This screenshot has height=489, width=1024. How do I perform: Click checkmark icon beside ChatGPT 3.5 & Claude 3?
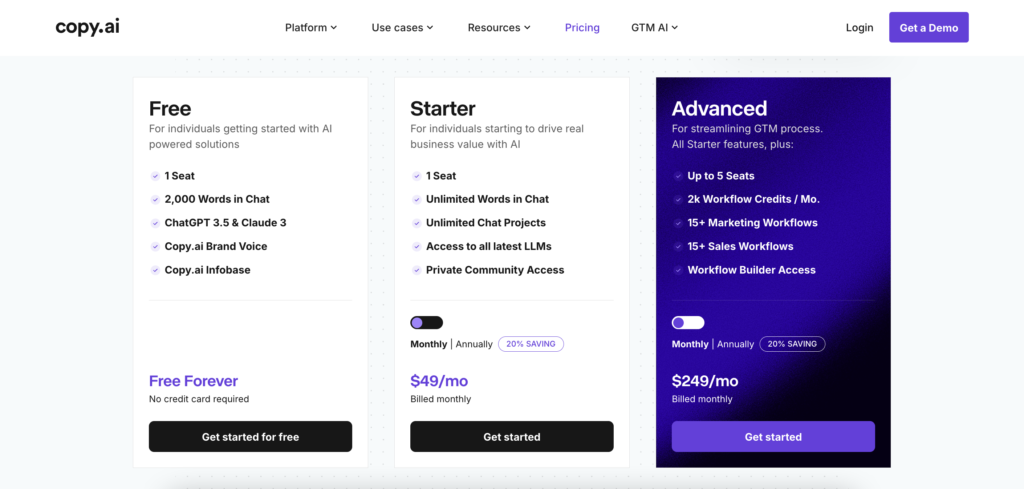tap(155, 223)
